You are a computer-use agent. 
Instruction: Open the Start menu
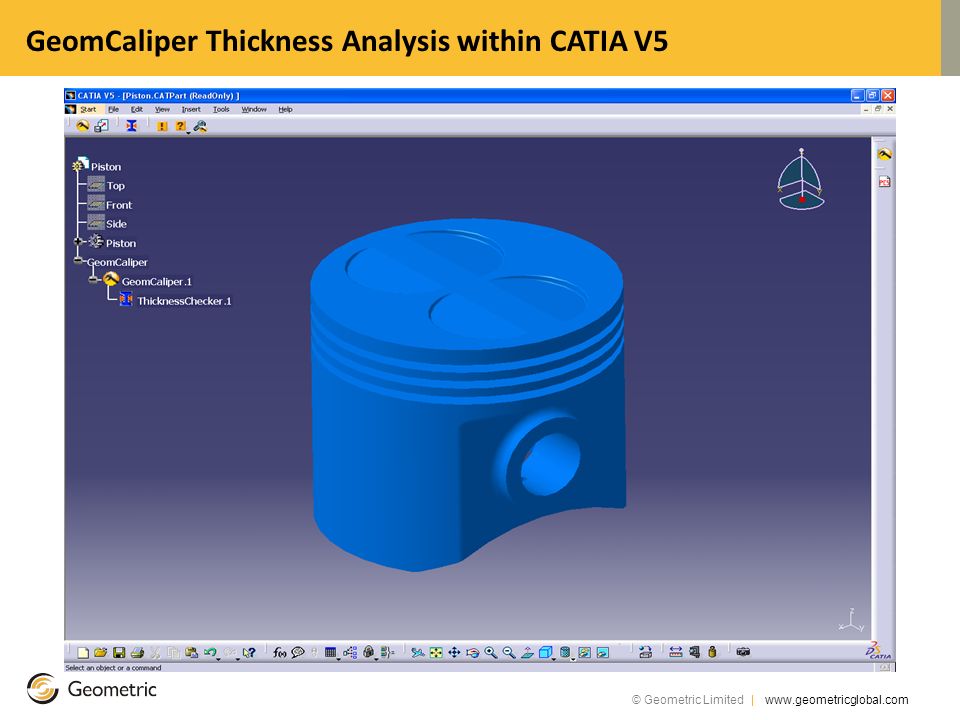pos(88,110)
